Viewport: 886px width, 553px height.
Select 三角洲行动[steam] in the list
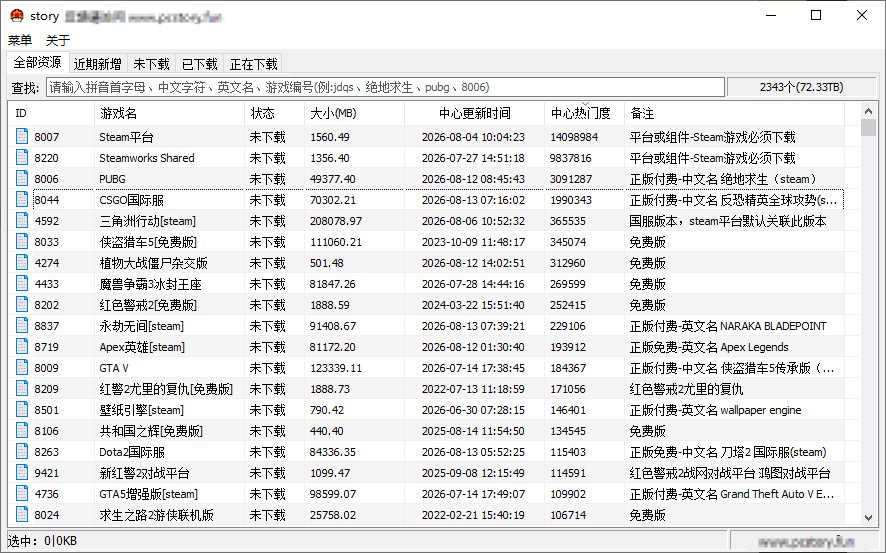tap(147, 221)
